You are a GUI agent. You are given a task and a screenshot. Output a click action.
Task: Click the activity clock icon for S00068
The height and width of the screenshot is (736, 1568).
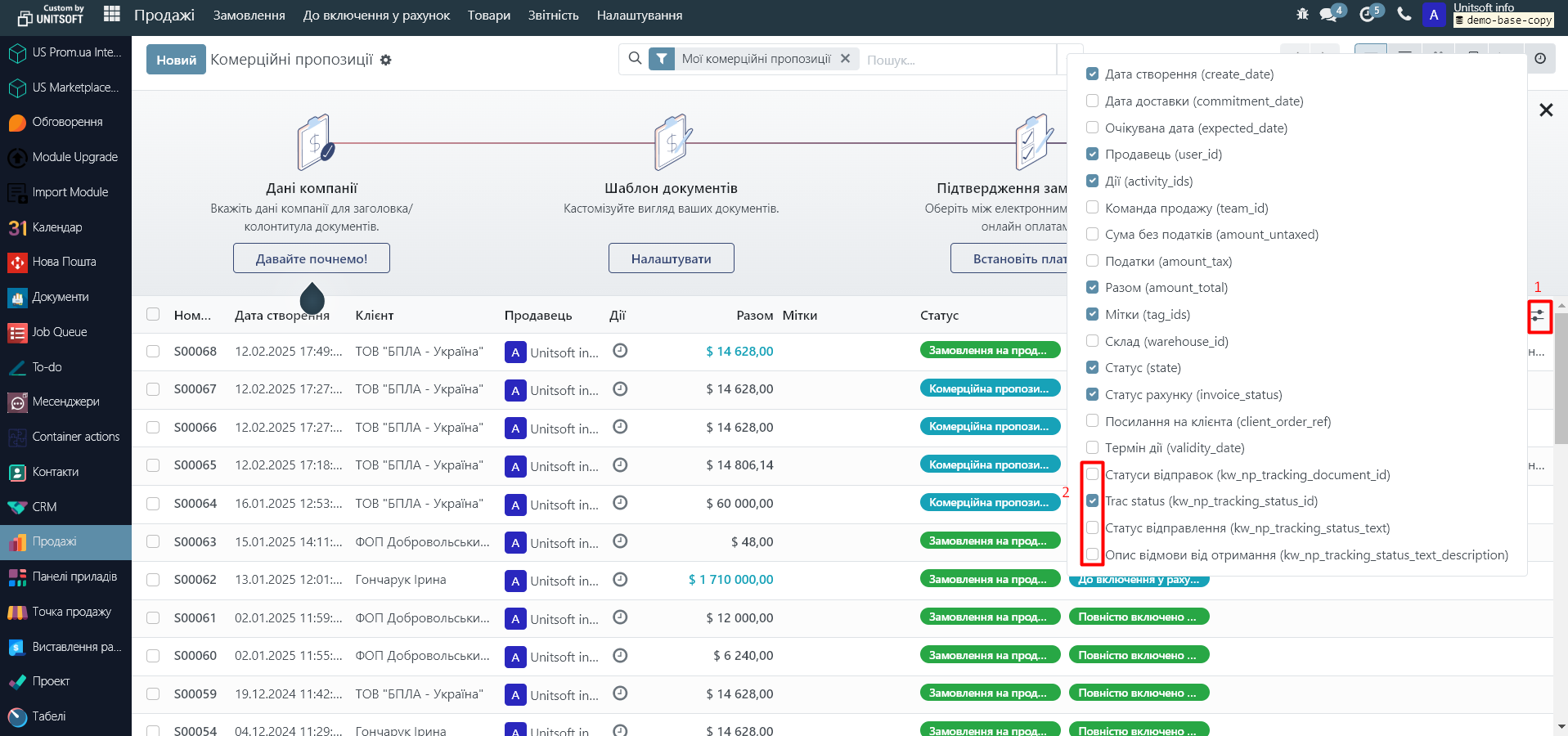pos(620,351)
